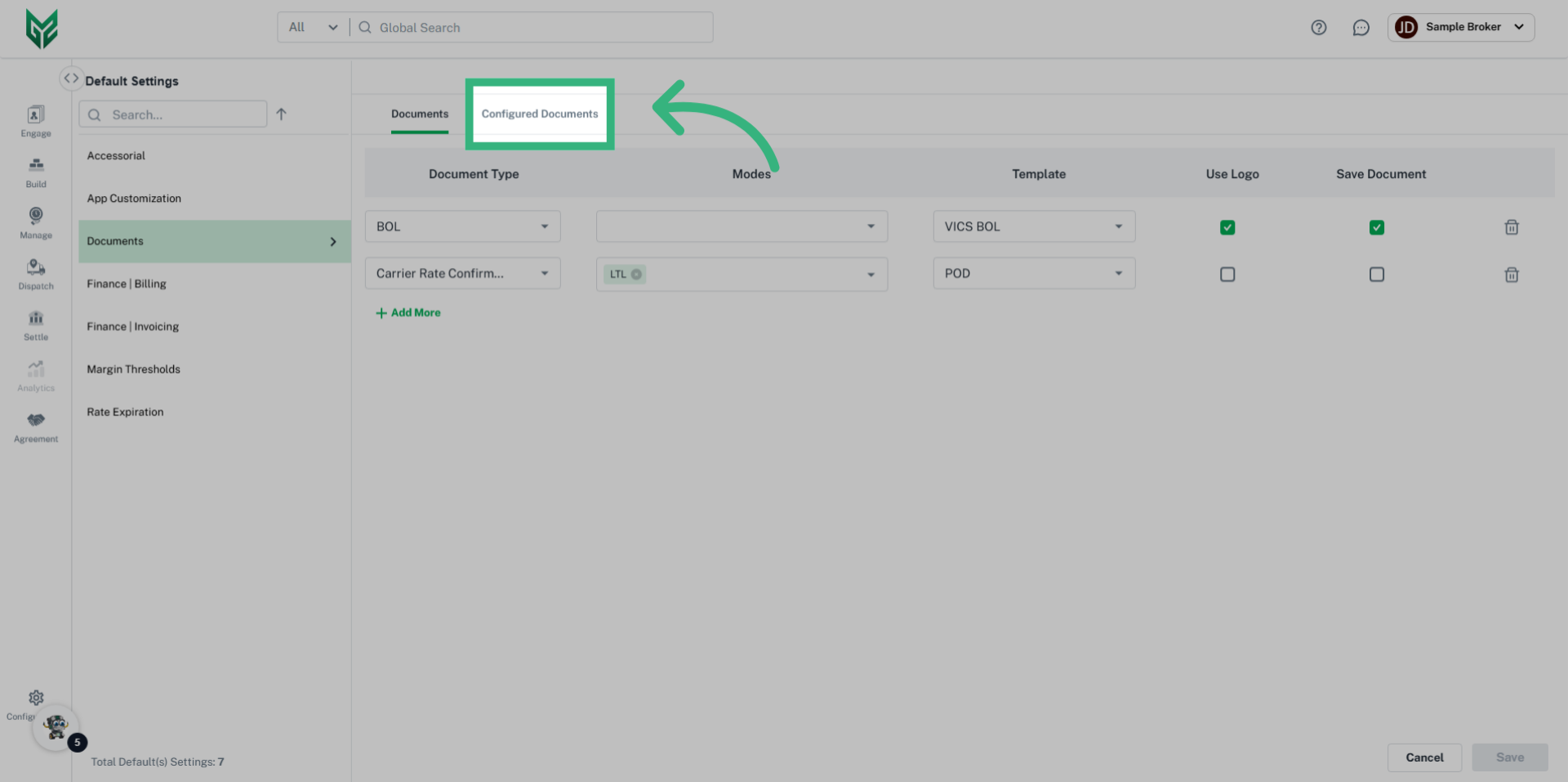Open the Template dropdown showing VICS BOL
The width and height of the screenshot is (1568, 782).
(1033, 226)
